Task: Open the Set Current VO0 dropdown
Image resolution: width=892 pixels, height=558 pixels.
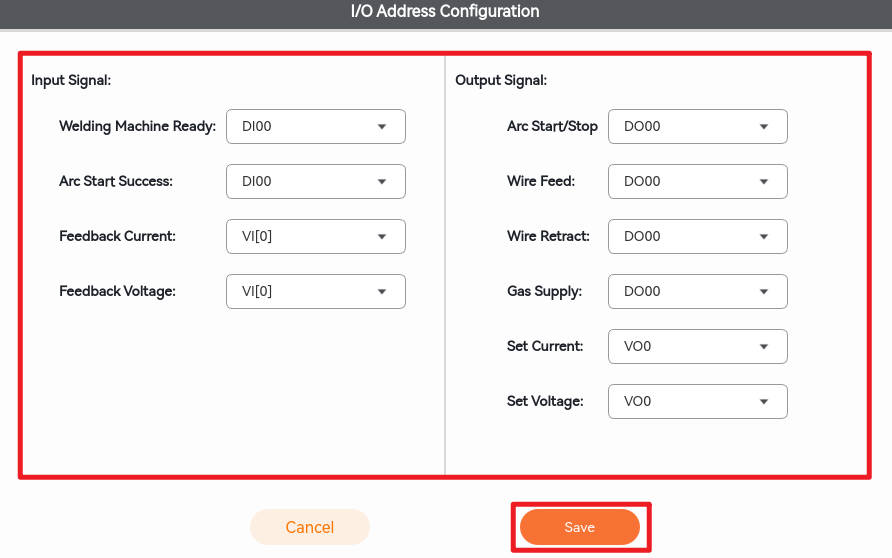Action: click(697, 346)
